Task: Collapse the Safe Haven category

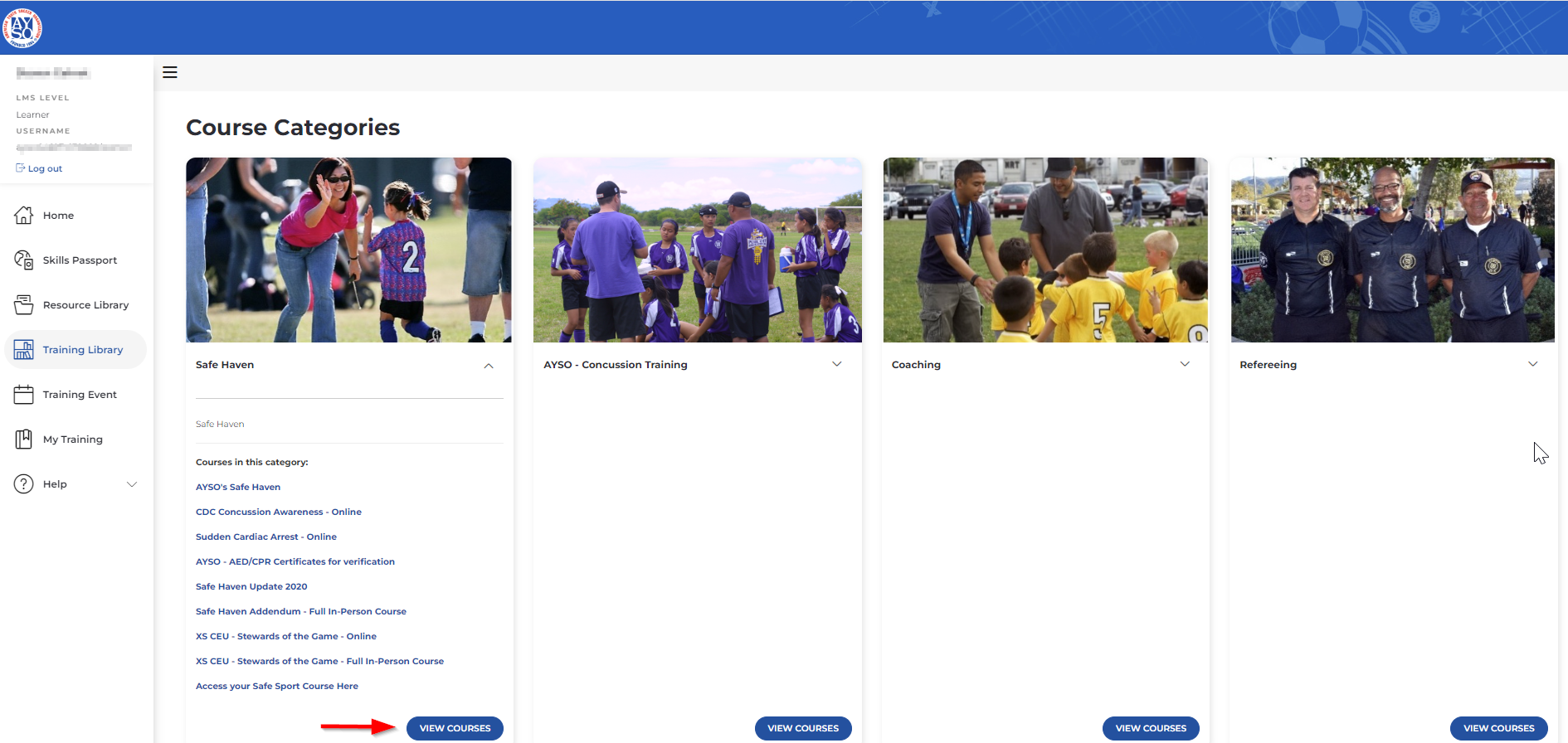Action: coord(489,366)
